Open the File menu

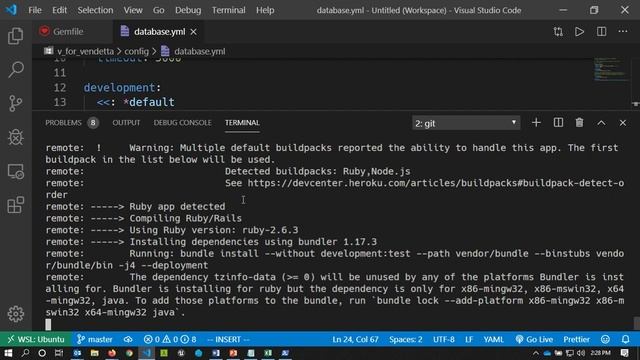pyautogui.click(x=35, y=10)
